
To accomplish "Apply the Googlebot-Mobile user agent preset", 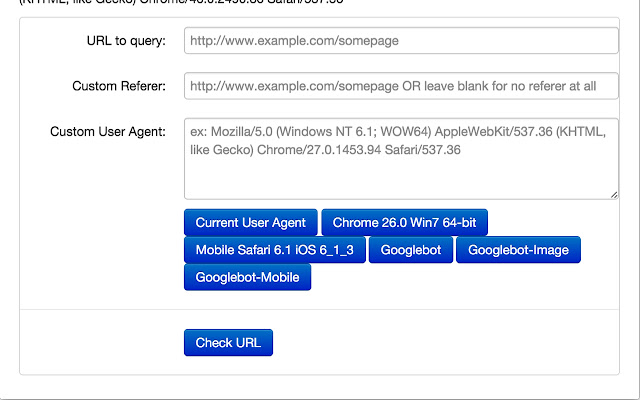I will pos(247,277).
